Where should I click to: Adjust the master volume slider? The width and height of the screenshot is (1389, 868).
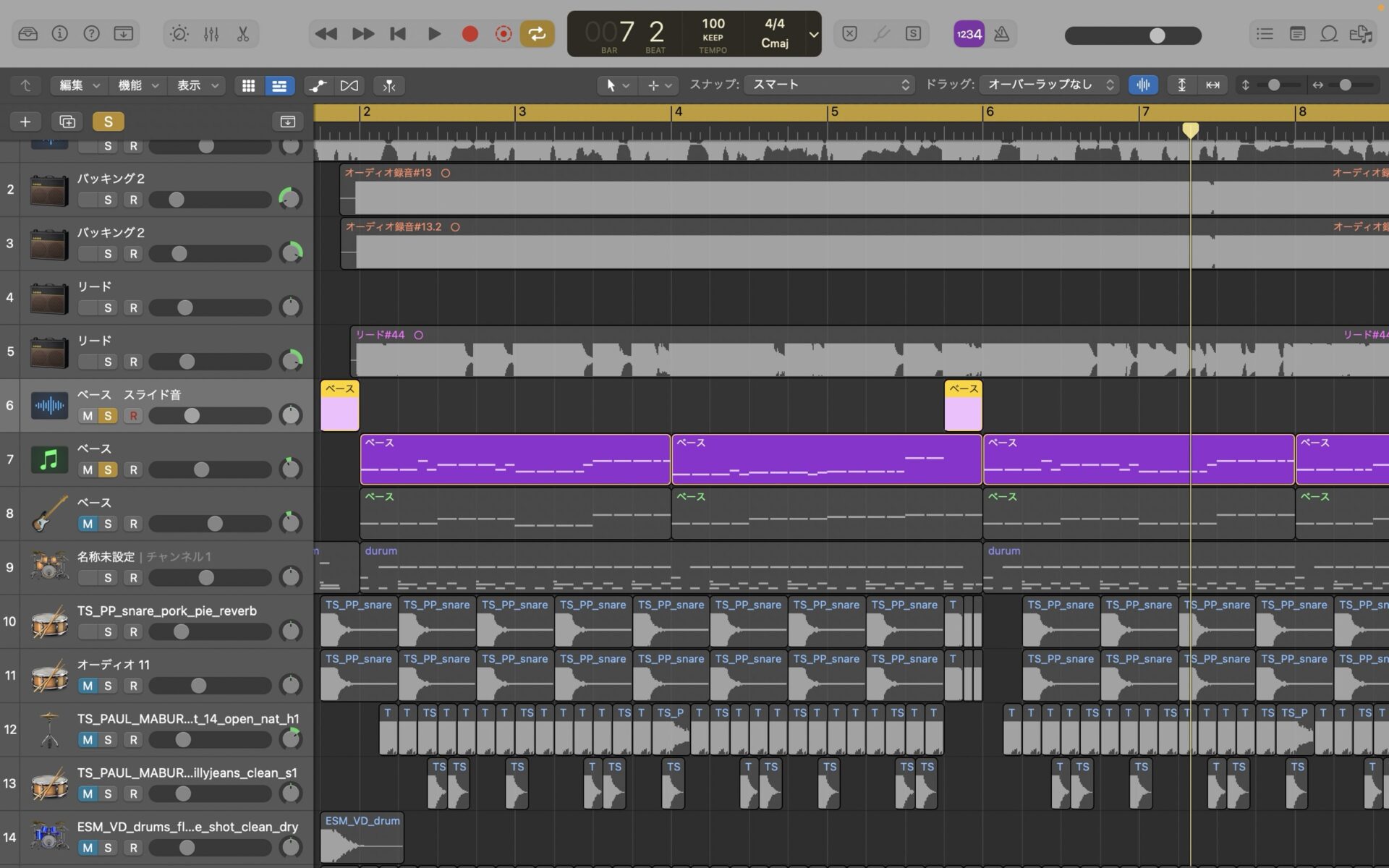[x=1157, y=35]
